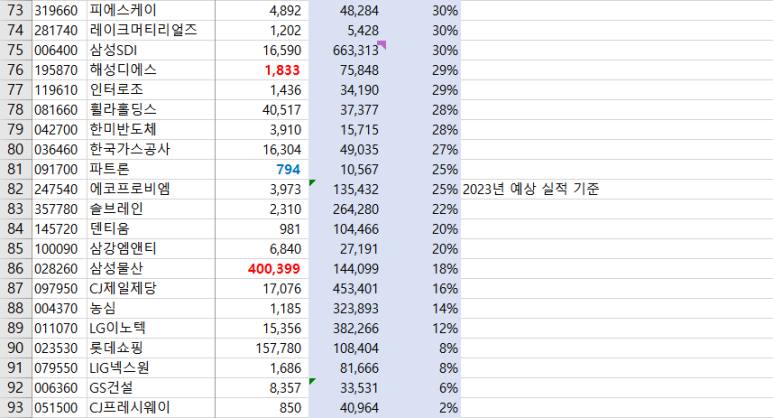Click the red value 400,399 cell
This screenshot has height=418, width=773.
point(262,269)
